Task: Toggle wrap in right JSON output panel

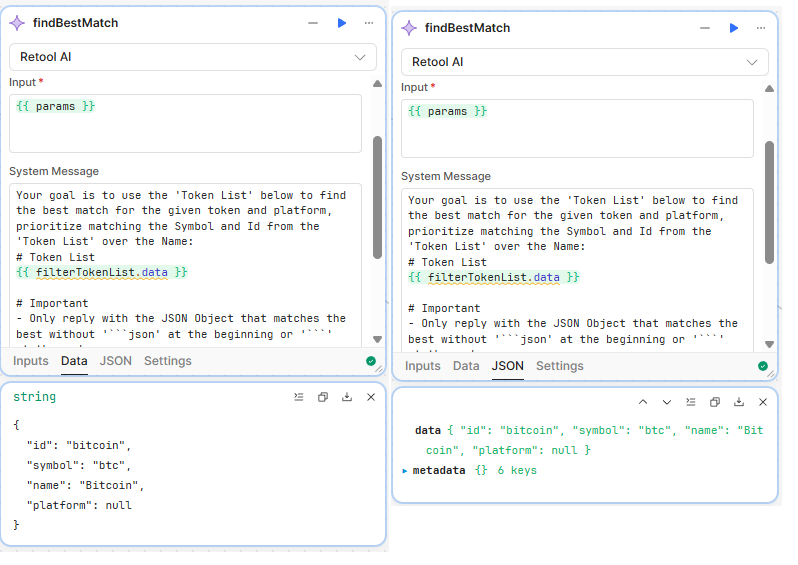Action: 691,402
